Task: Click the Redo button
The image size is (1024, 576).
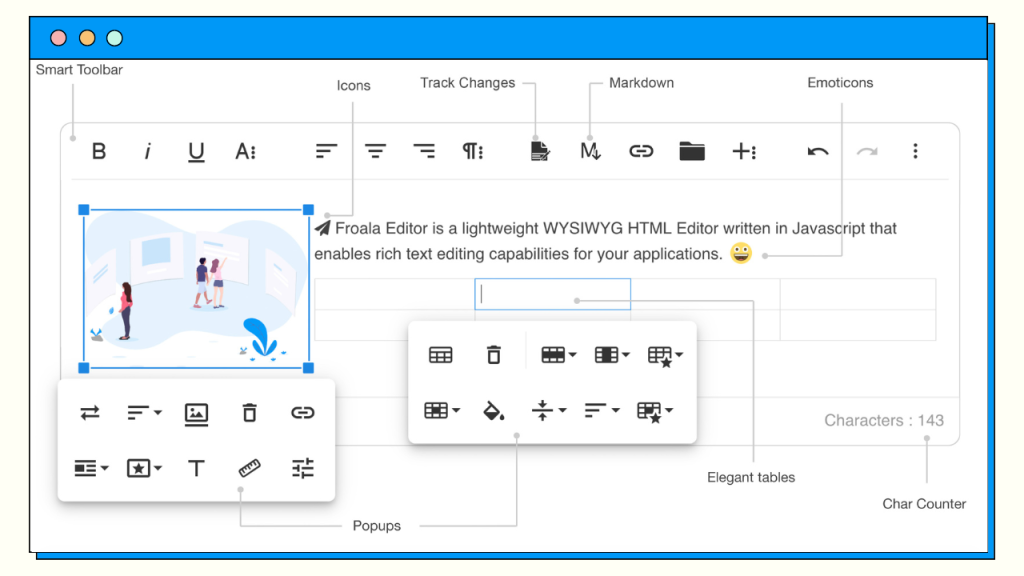Action: click(866, 151)
